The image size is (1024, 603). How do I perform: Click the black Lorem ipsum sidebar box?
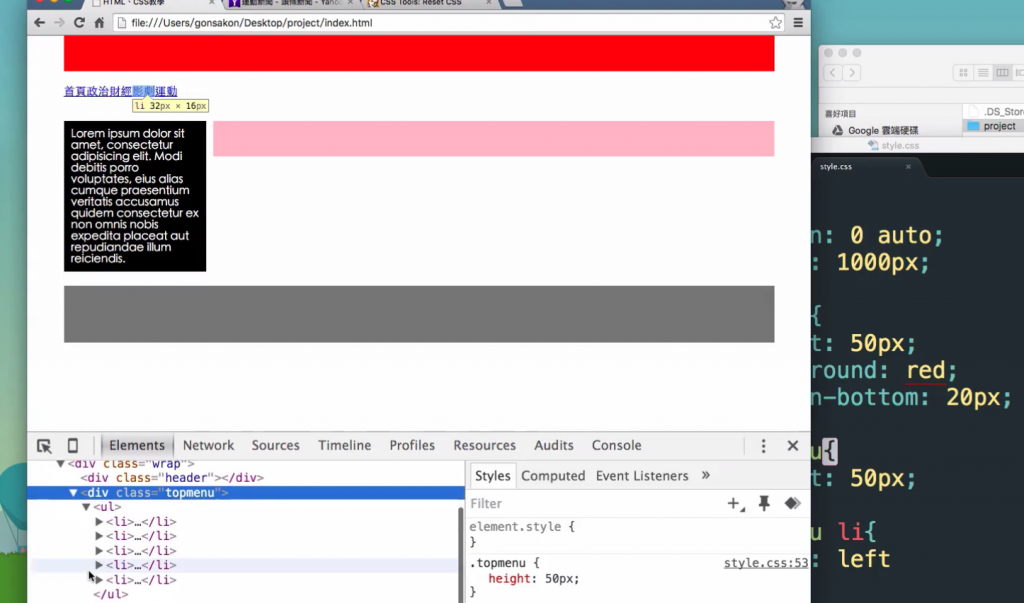coord(135,196)
